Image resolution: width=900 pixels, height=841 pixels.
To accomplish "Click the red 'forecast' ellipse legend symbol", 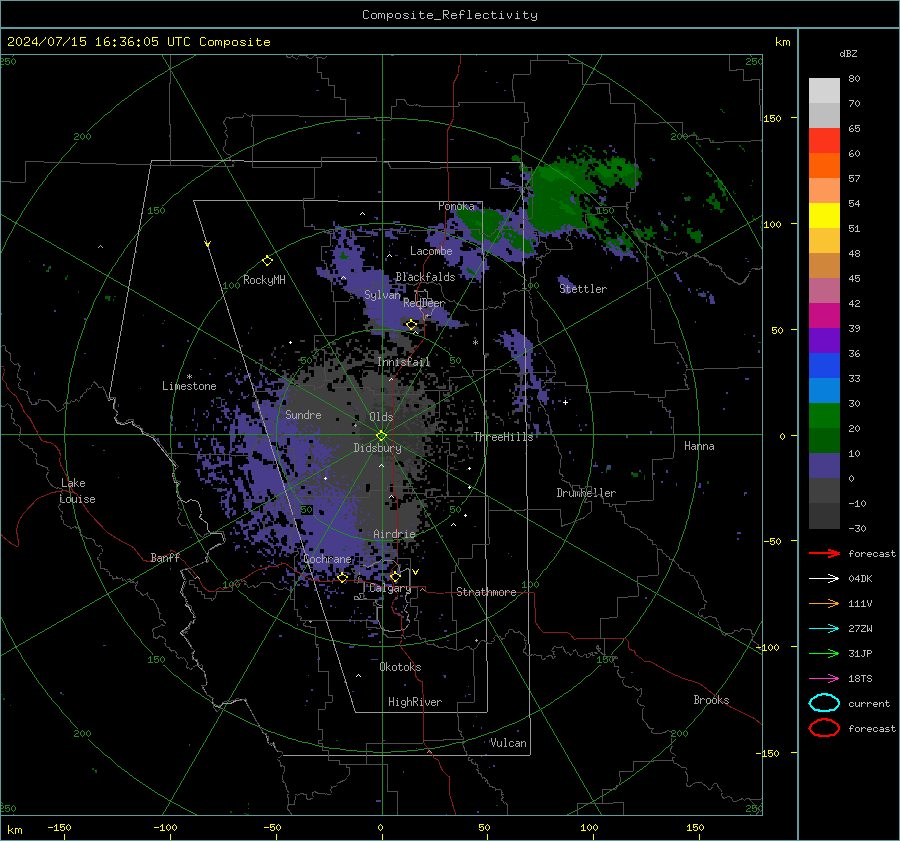I will pyautogui.click(x=824, y=728).
